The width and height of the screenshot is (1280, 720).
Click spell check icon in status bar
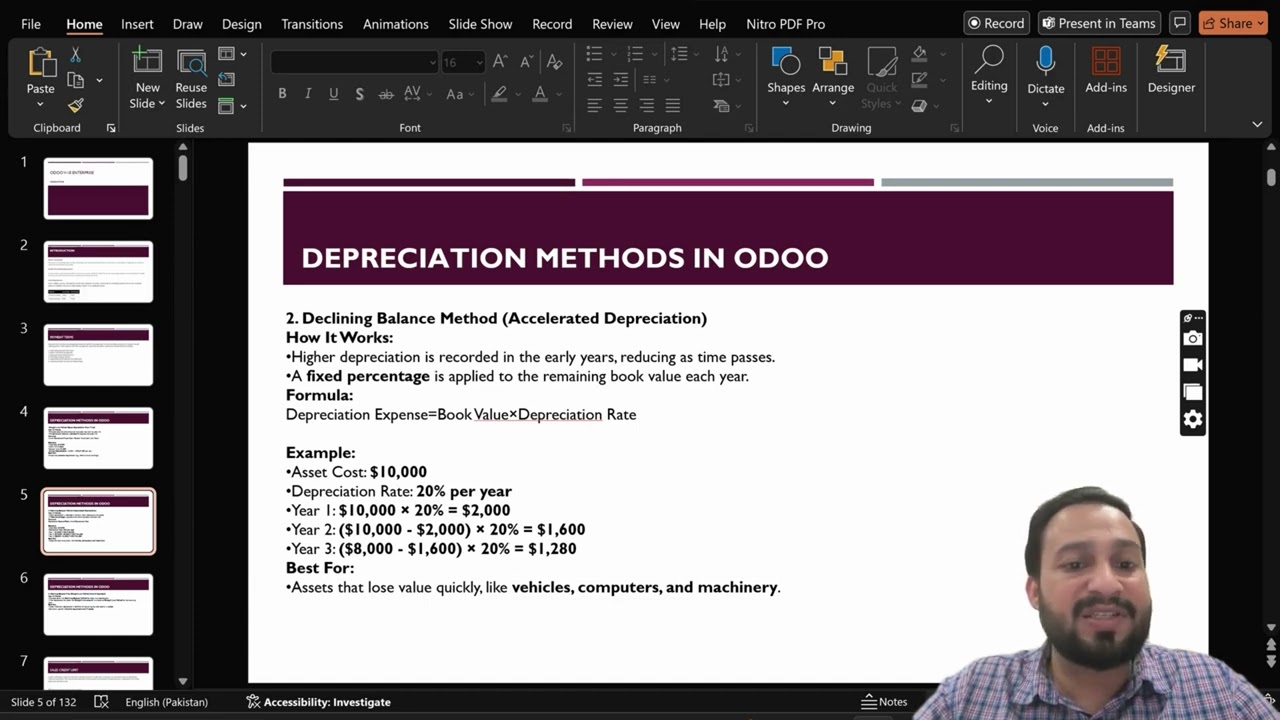101,702
